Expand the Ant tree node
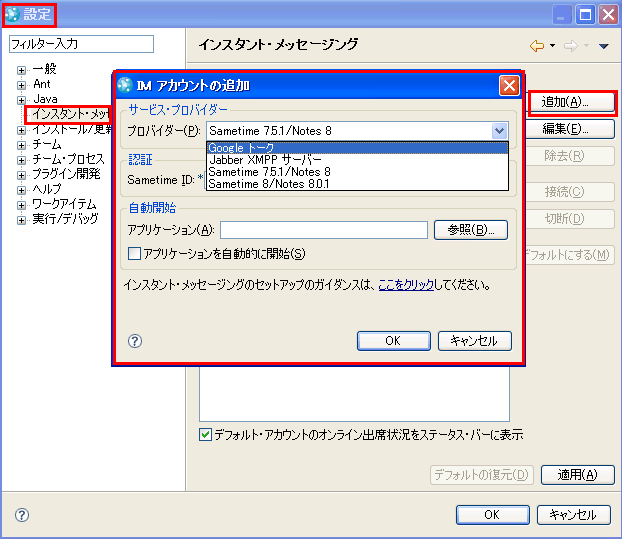 (x=21, y=85)
